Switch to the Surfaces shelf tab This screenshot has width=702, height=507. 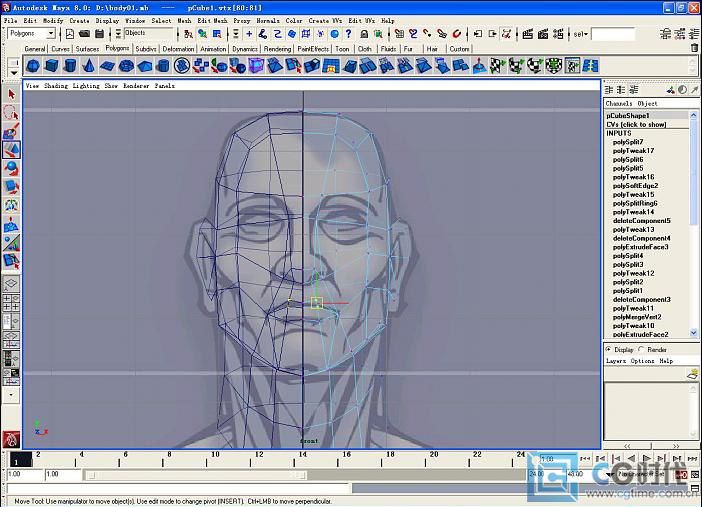(x=87, y=49)
